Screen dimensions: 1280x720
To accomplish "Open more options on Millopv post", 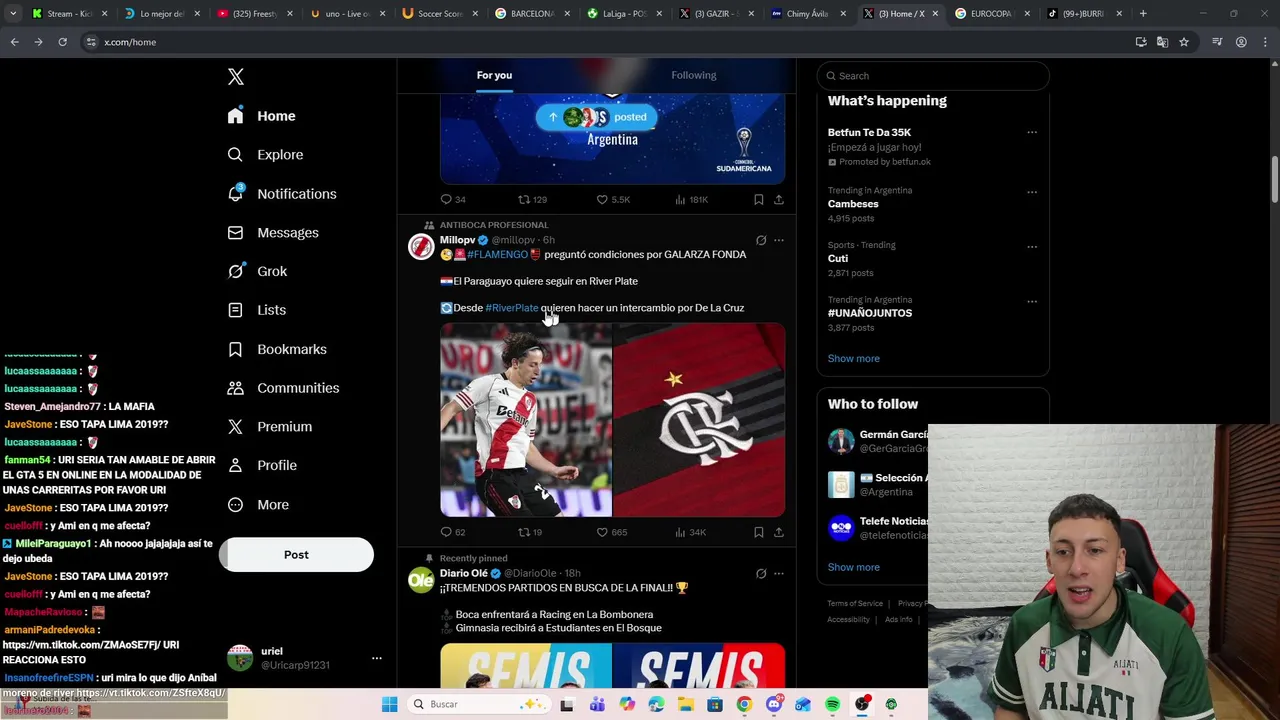I will [x=779, y=240].
